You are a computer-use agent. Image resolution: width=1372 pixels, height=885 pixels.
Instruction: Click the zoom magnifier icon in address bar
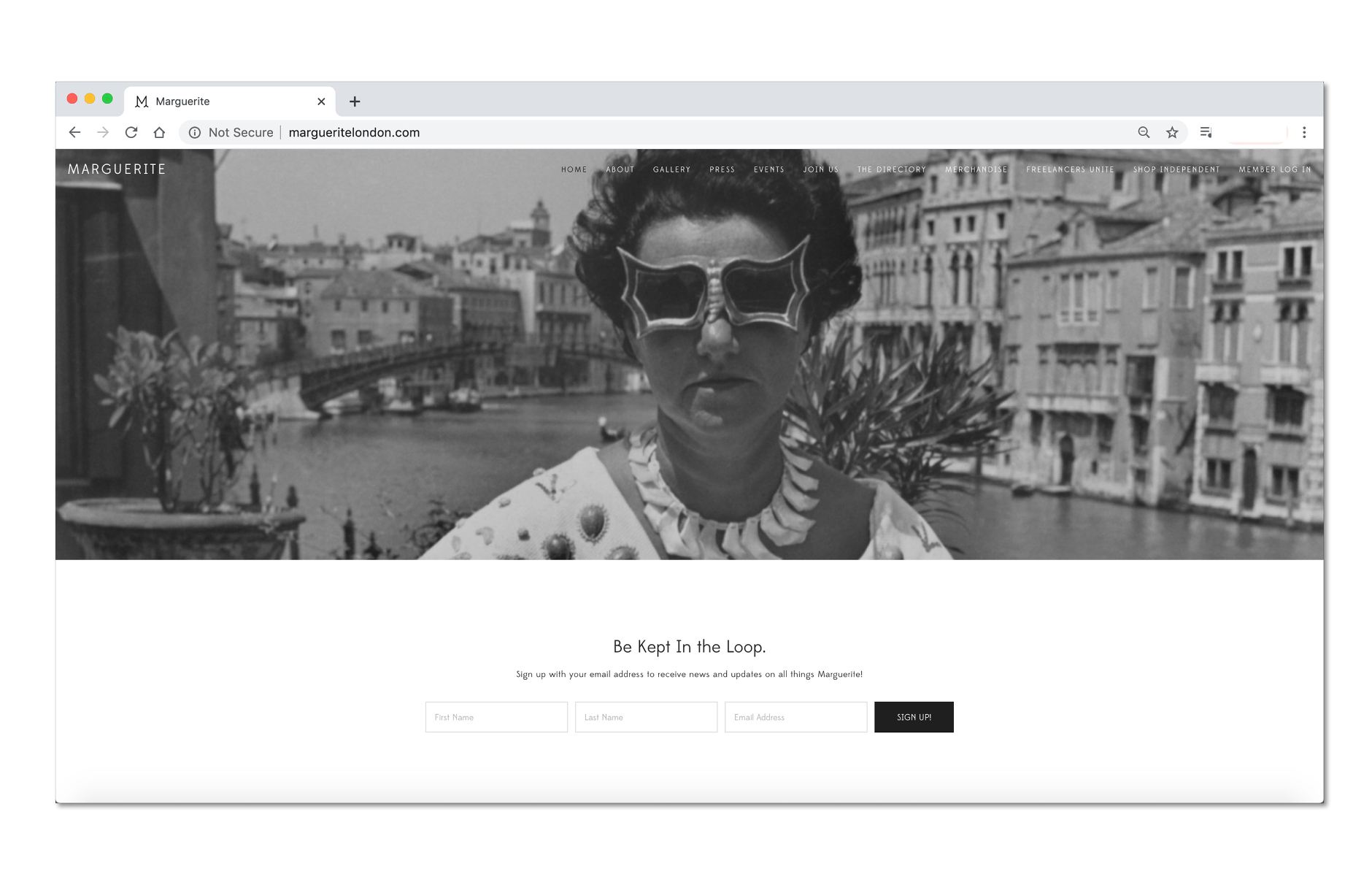(1144, 132)
